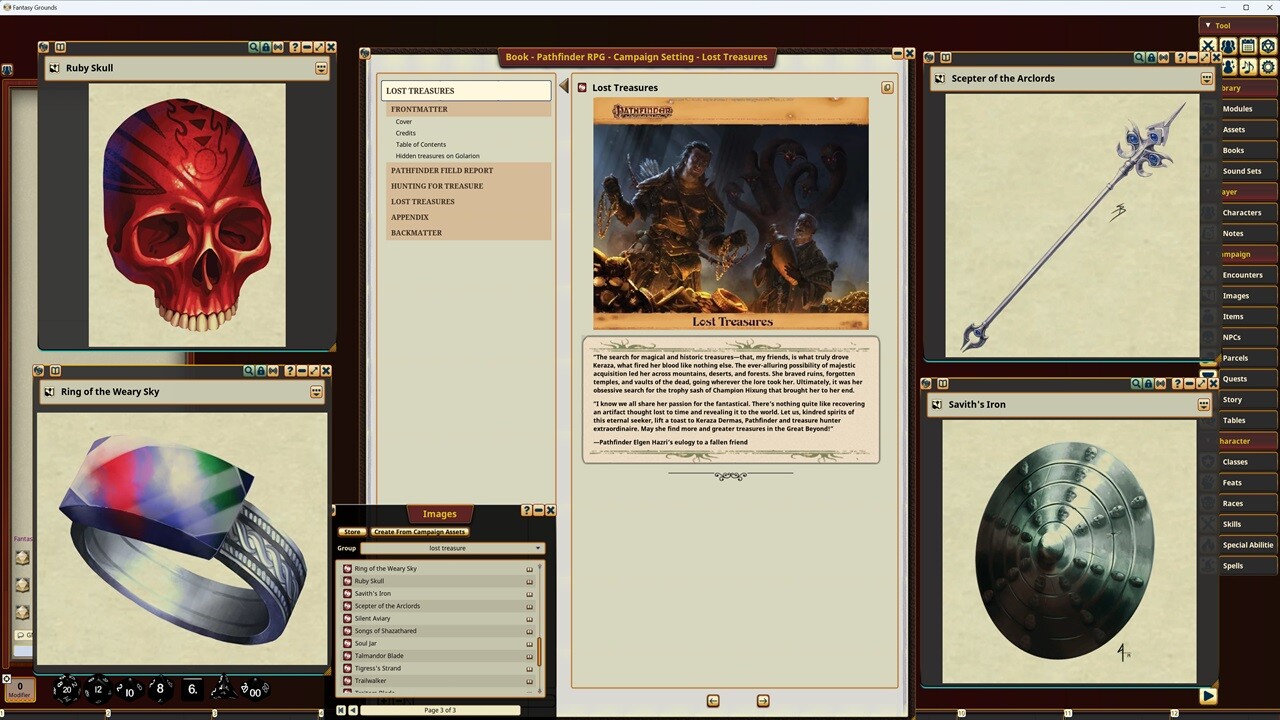Click the help question mark on Images window
1280x720 pixels.
coord(526,510)
